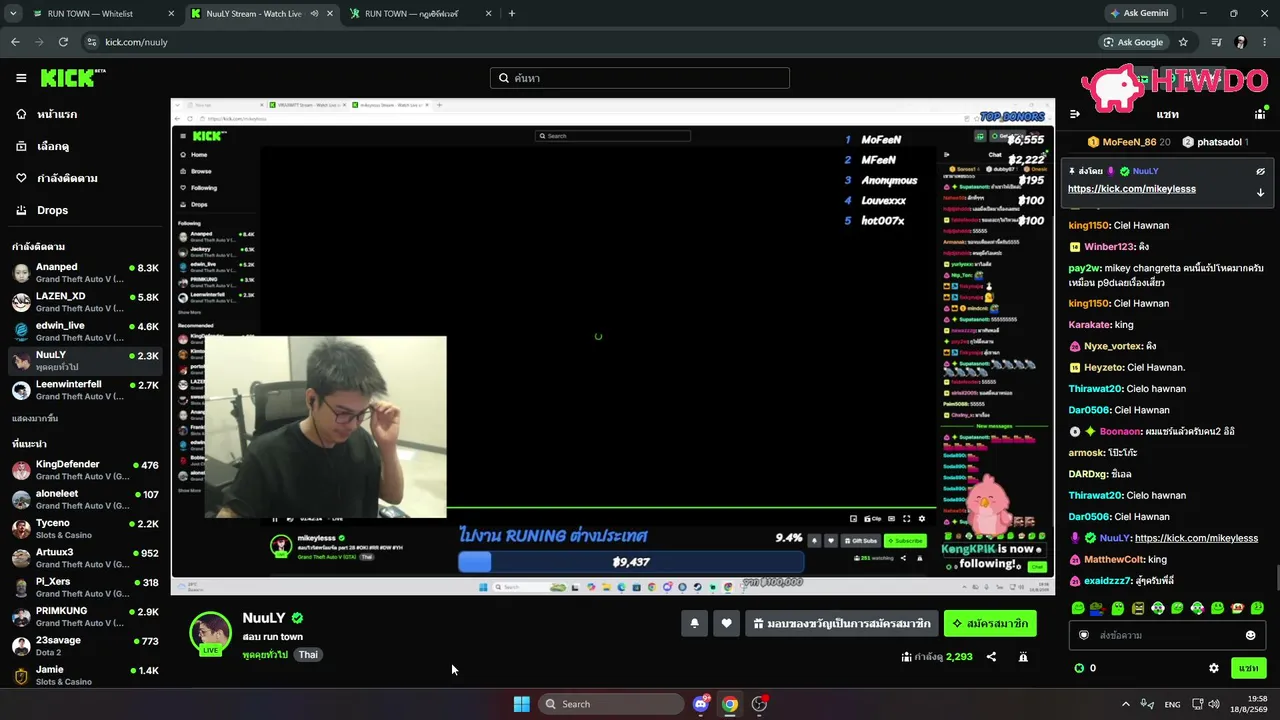Click phatsadol in chat leaderboard

tap(1215, 142)
